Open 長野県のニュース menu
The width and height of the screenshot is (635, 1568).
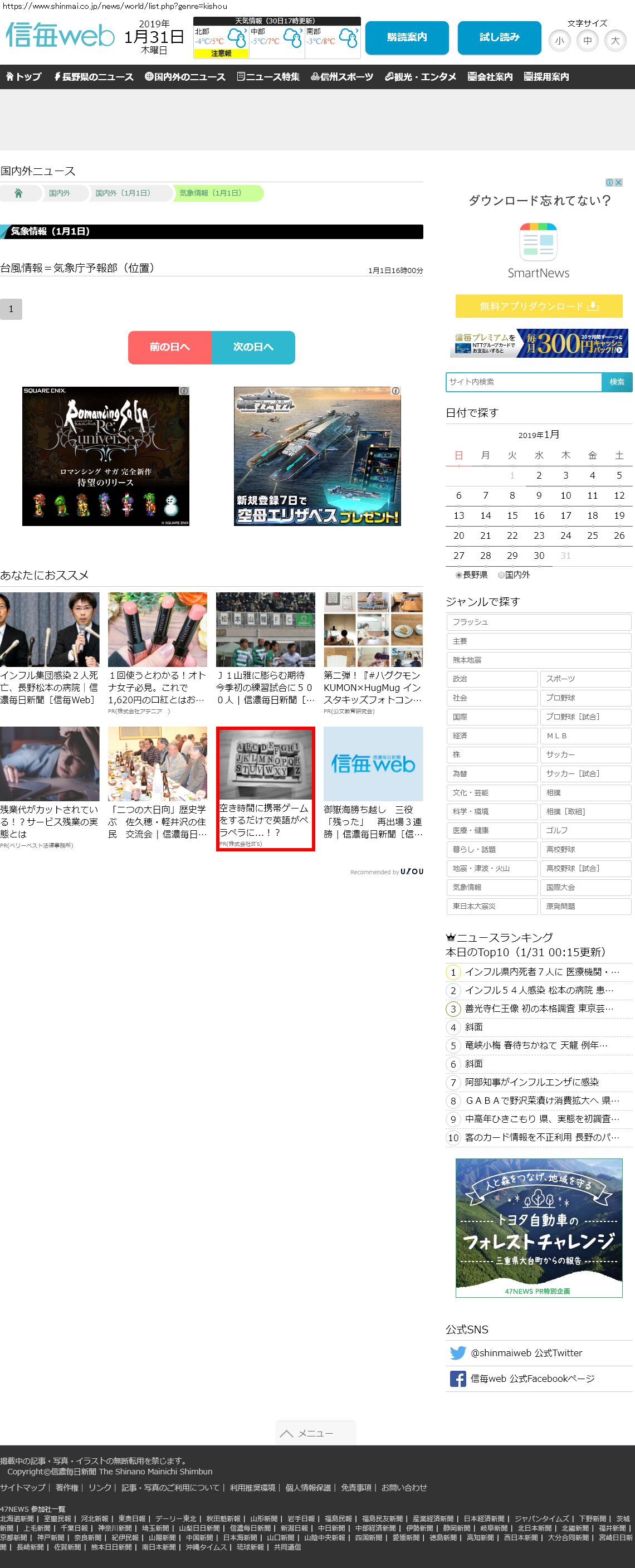[94, 77]
